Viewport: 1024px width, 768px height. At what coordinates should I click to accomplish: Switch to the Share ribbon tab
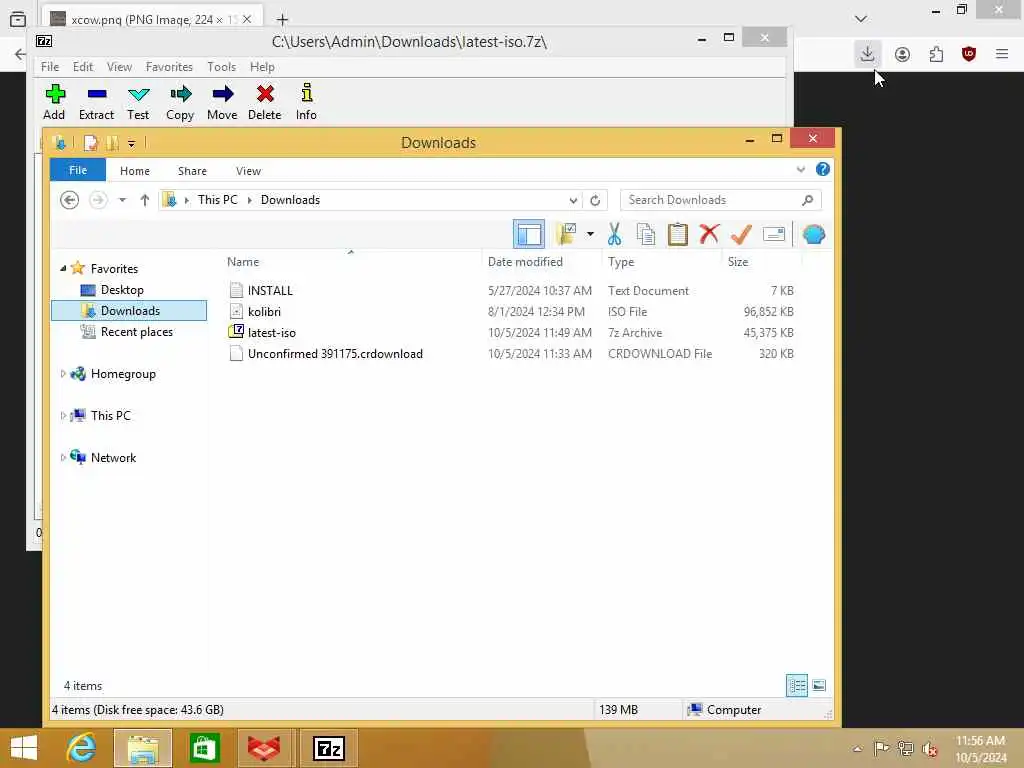(193, 171)
